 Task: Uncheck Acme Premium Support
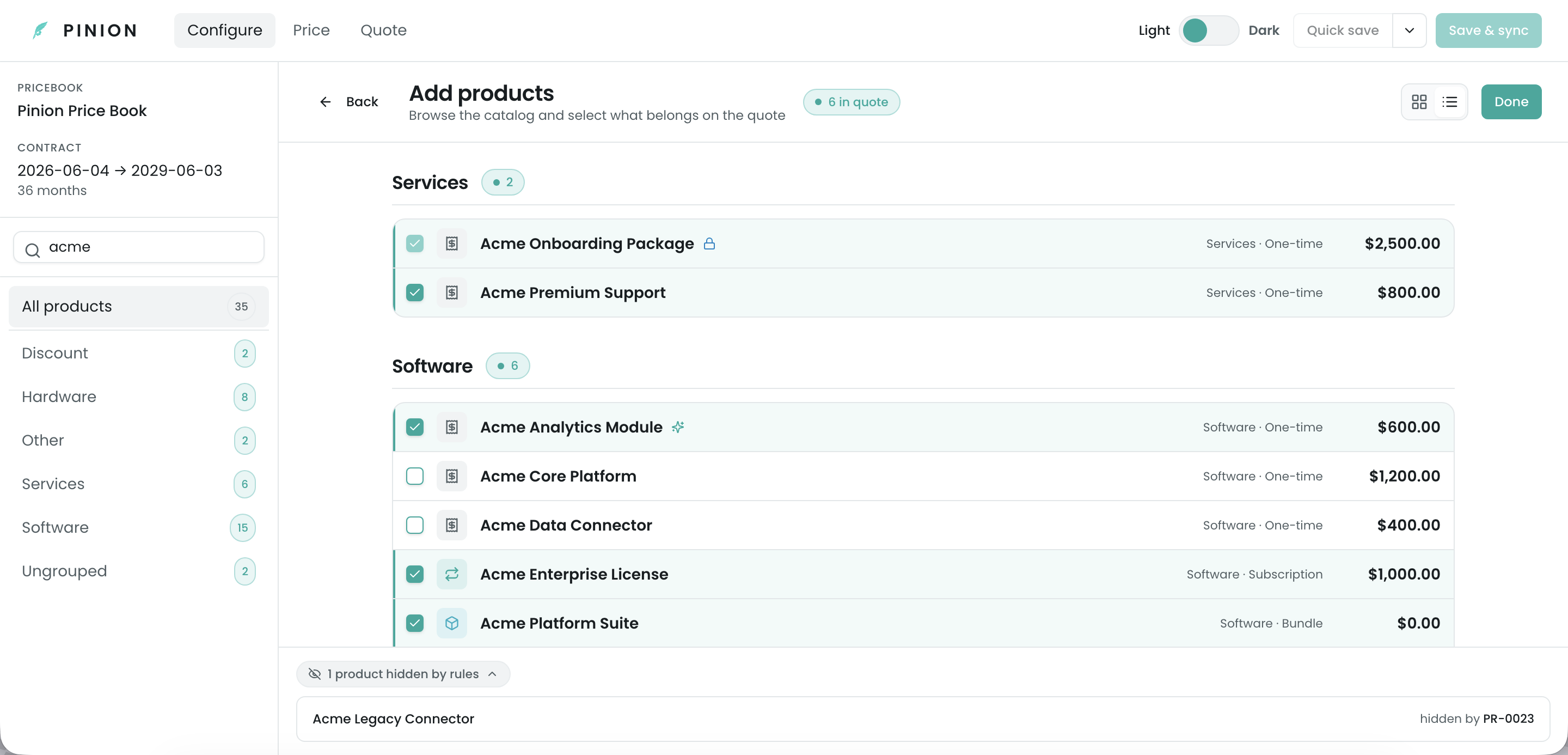tap(414, 293)
